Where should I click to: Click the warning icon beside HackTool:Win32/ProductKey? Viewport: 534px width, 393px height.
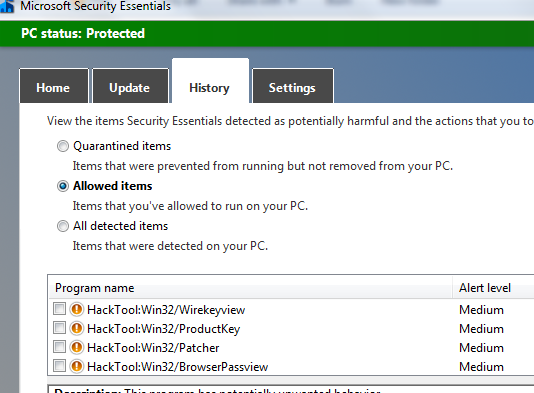pyautogui.click(x=77, y=329)
